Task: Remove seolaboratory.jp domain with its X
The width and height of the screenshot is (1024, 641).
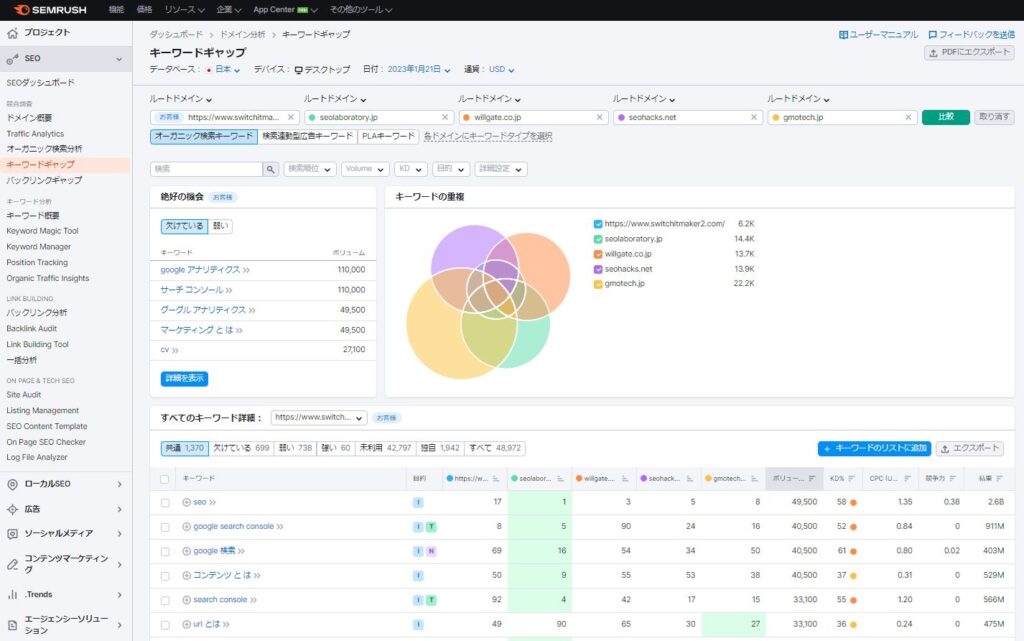Action: click(x=445, y=117)
